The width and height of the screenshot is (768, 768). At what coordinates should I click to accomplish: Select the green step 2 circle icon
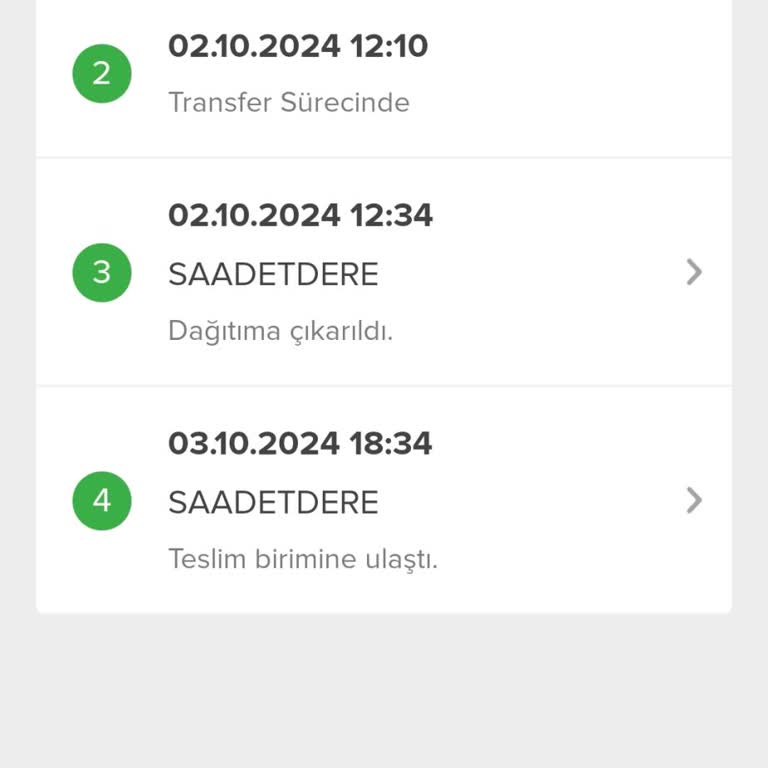coord(102,73)
